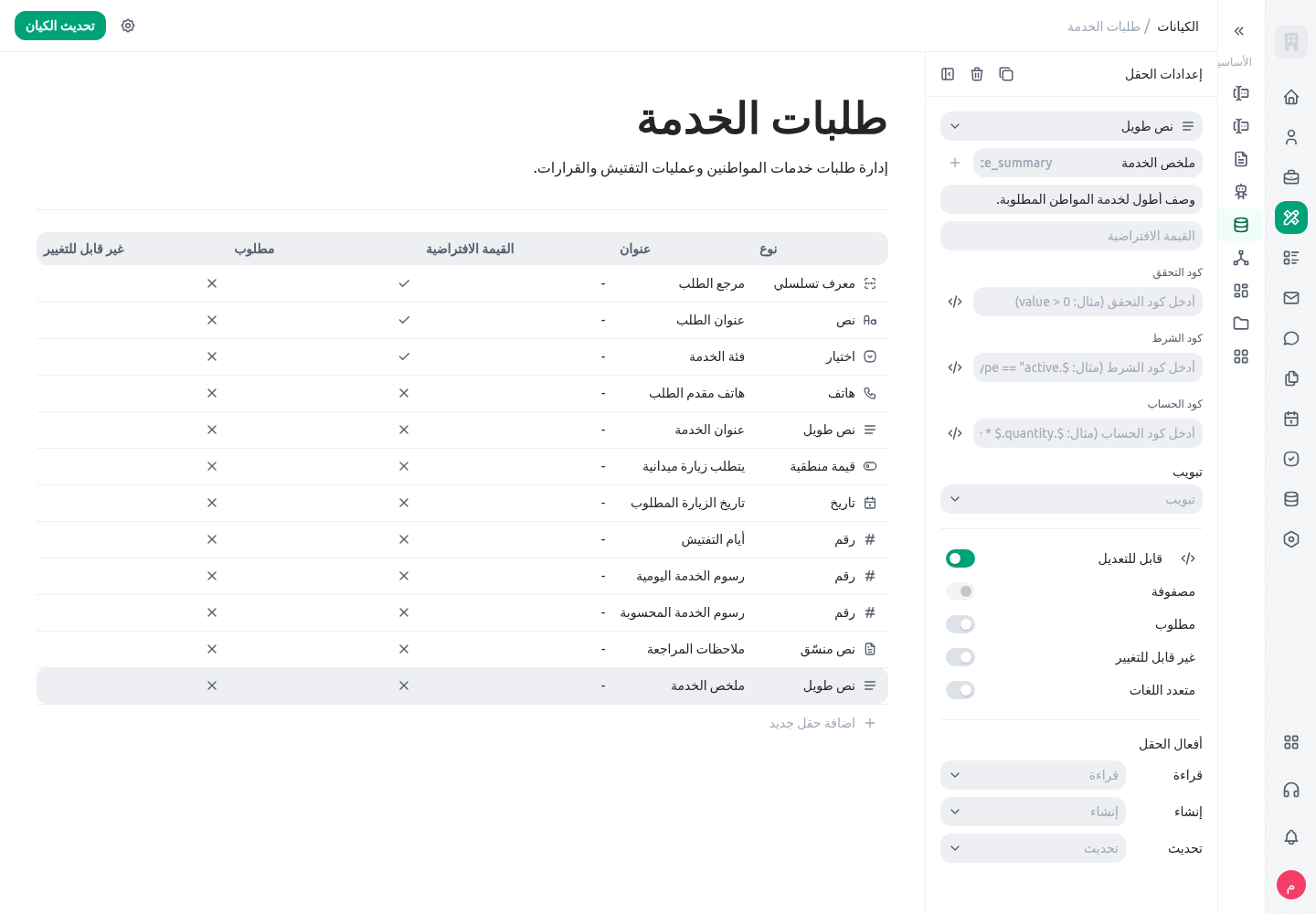
Task: Open the notifications bell icon
Action: pyautogui.click(x=1291, y=837)
